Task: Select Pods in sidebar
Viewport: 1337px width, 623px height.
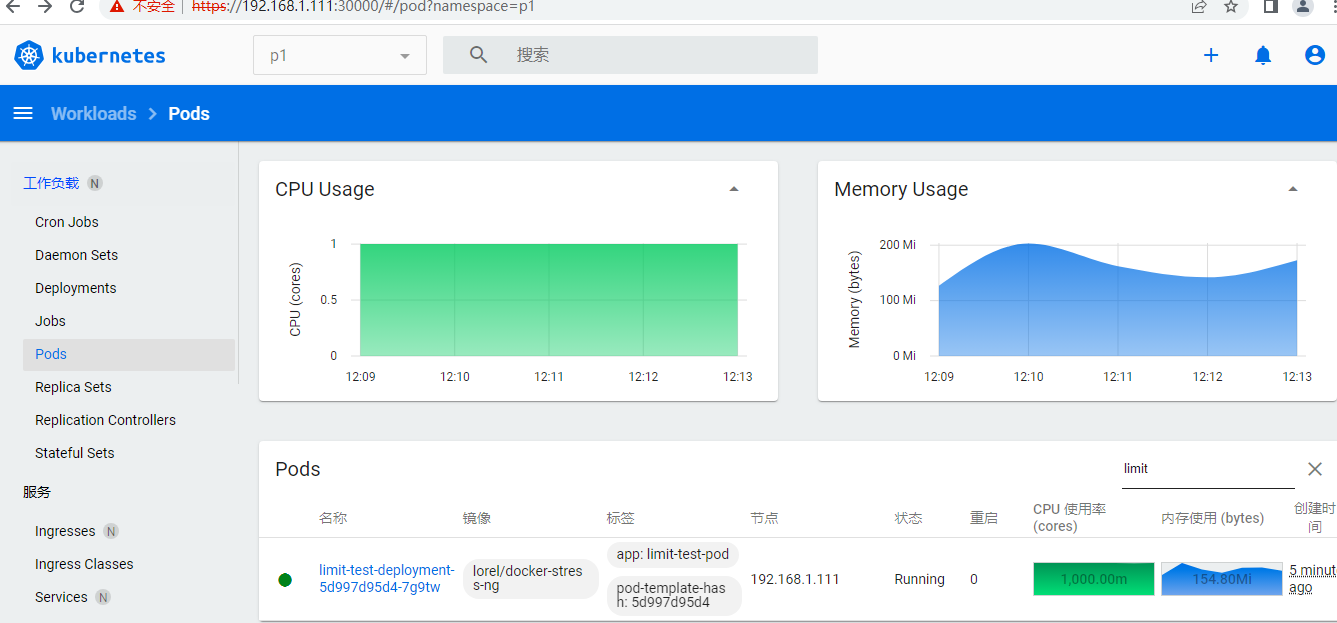Action: coord(129,354)
